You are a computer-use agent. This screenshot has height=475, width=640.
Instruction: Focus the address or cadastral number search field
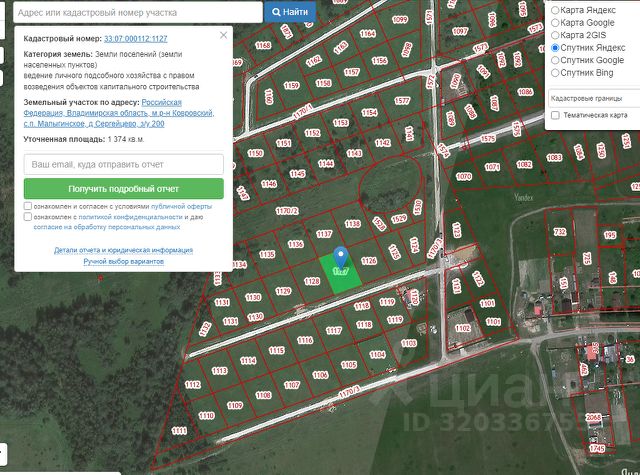(x=138, y=13)
